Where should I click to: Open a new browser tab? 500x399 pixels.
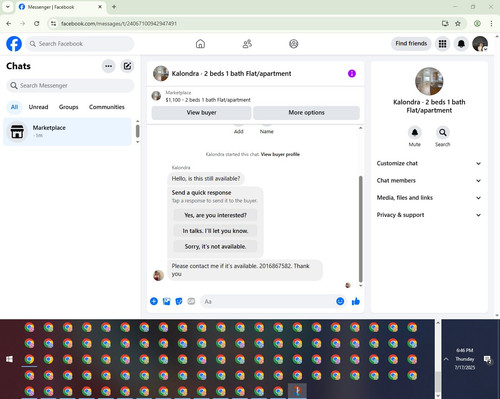[114, 7]
